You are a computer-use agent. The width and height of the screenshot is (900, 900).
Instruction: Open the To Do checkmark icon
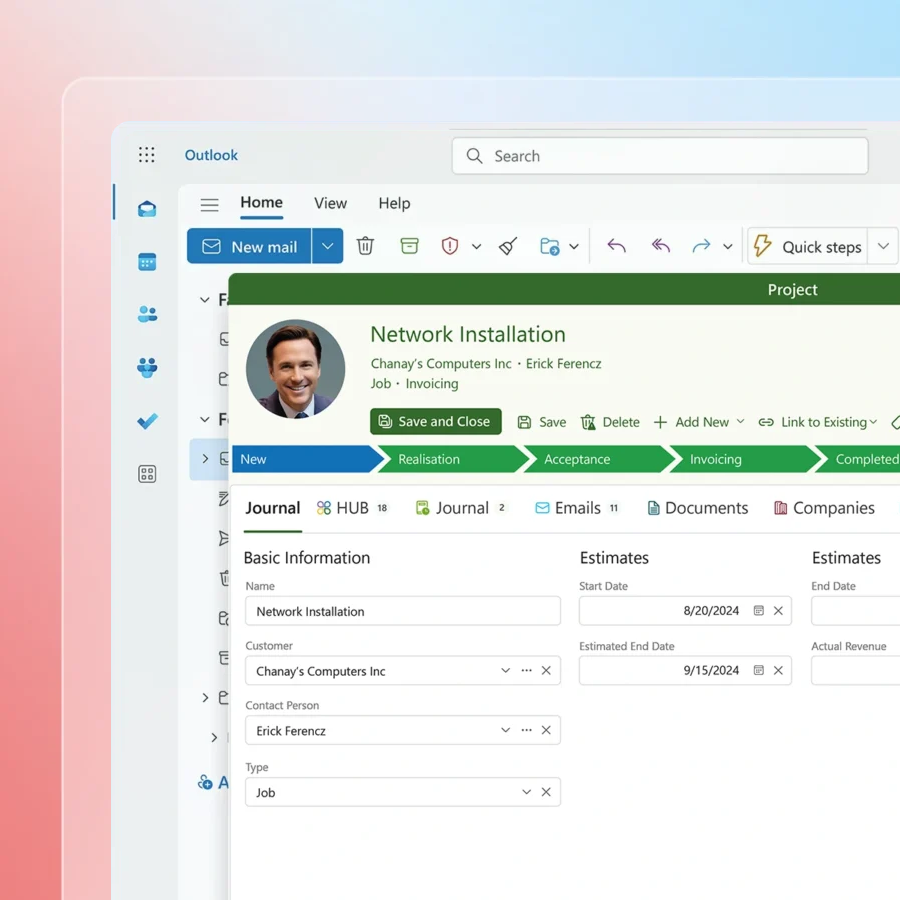pos(147,421)
